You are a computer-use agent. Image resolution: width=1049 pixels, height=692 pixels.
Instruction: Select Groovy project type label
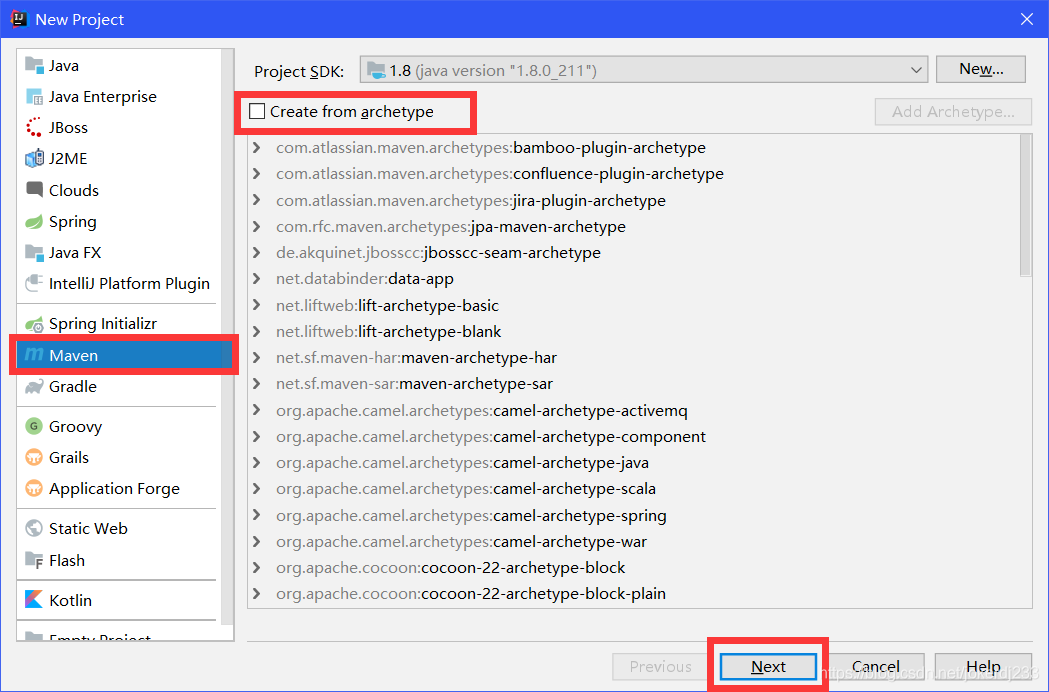[x=75, y=426]
